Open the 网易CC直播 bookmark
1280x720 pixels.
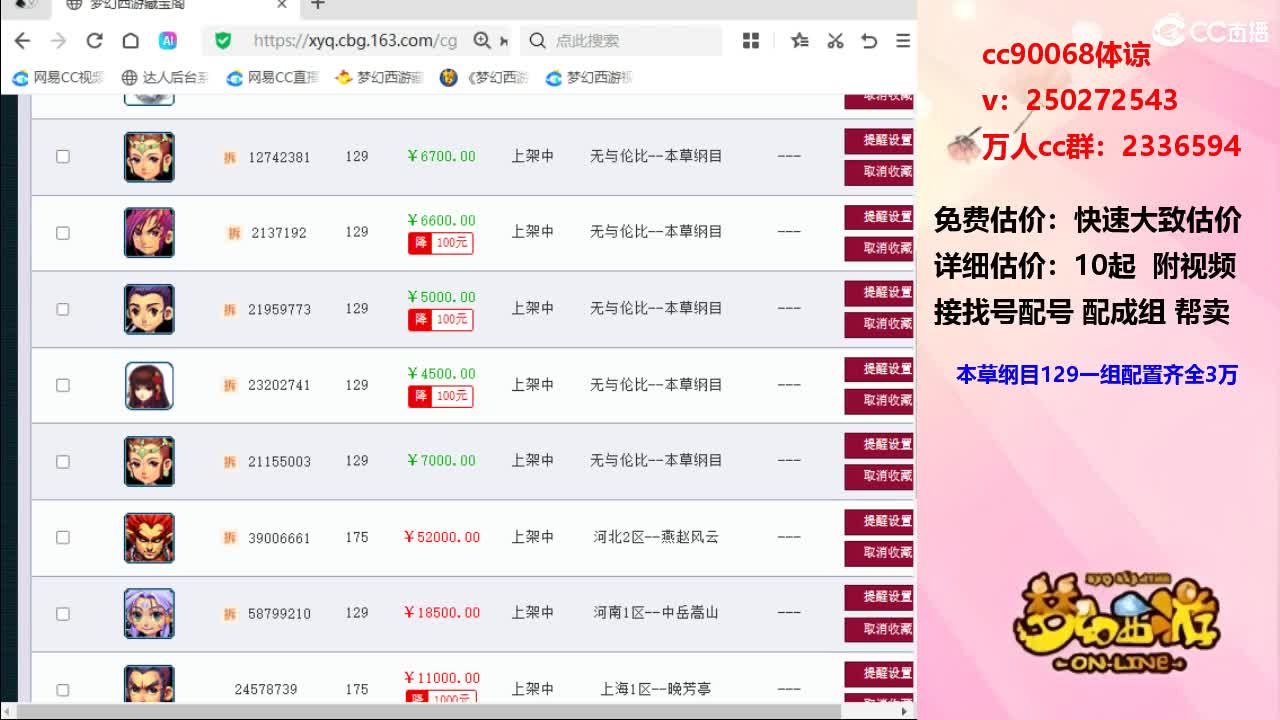pyautogui.click(x=272, y=77)
